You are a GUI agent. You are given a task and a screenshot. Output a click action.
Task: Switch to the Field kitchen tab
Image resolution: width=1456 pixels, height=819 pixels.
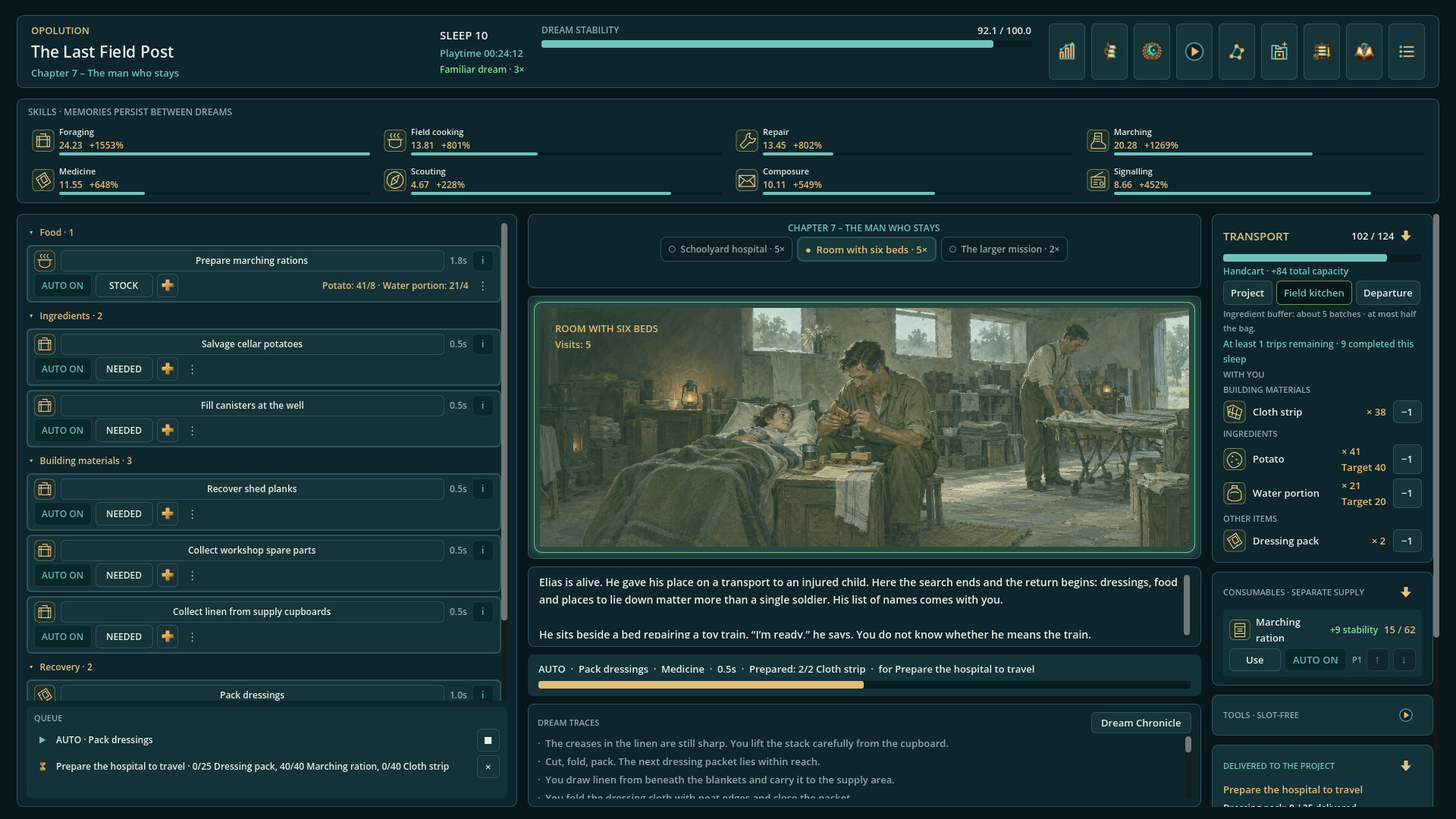[x=1313, y=293]
